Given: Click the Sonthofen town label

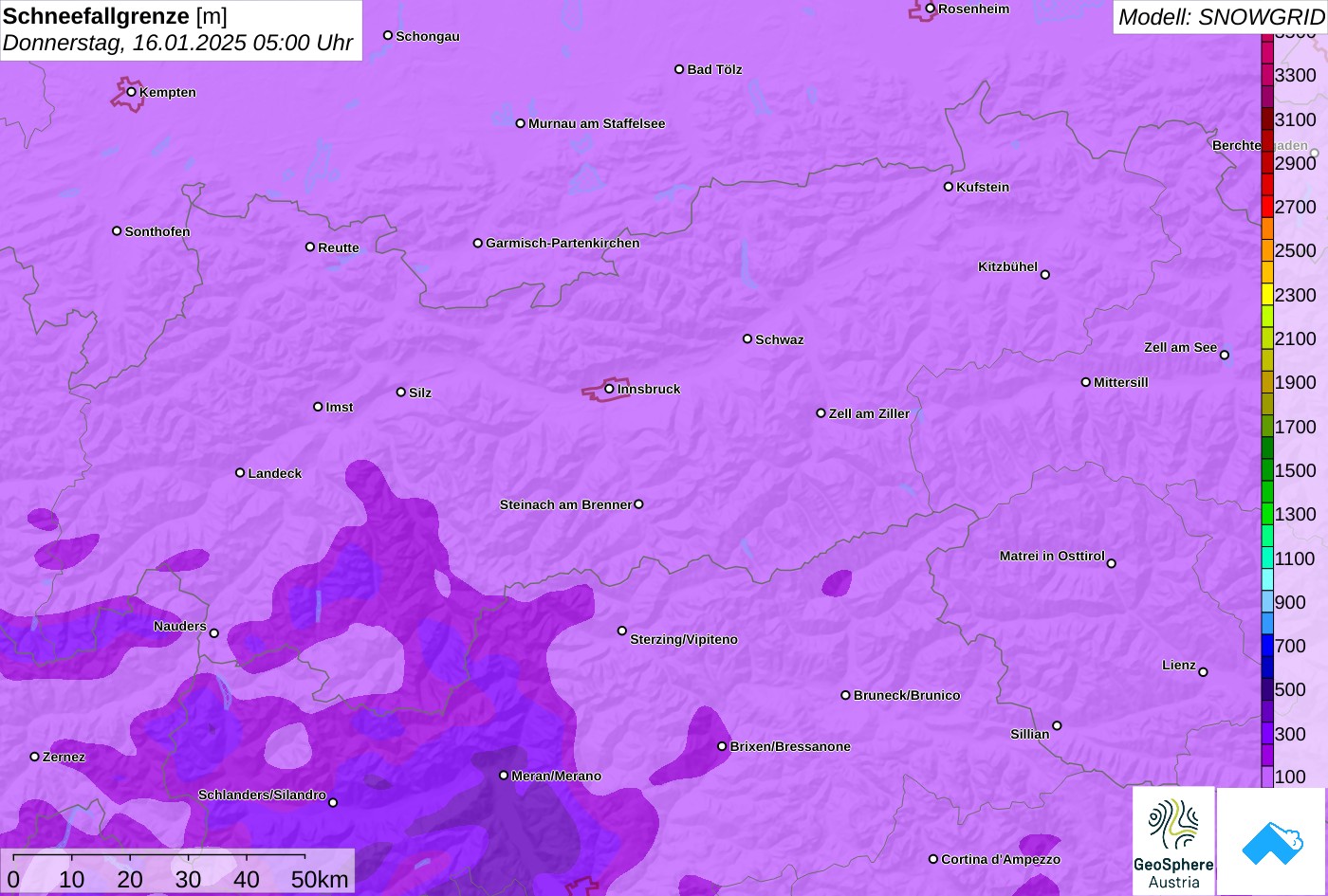Looking at the screenshot, I should point(157,232).
